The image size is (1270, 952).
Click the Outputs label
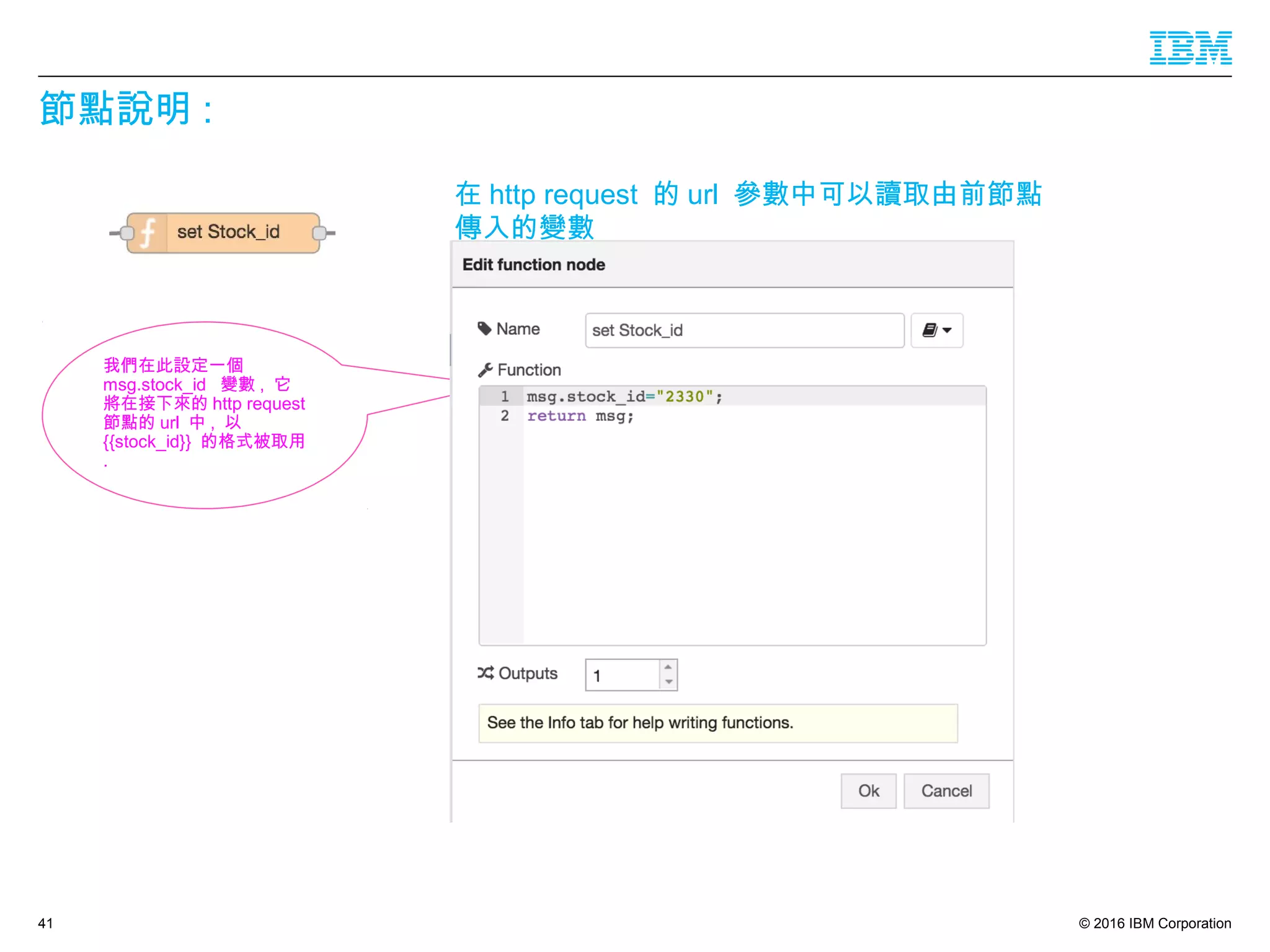pos(528,673)
